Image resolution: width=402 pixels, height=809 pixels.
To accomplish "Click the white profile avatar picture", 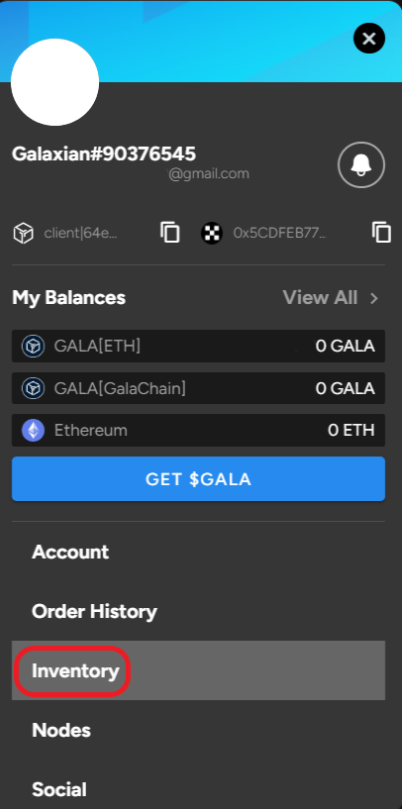I will [55, 82].
